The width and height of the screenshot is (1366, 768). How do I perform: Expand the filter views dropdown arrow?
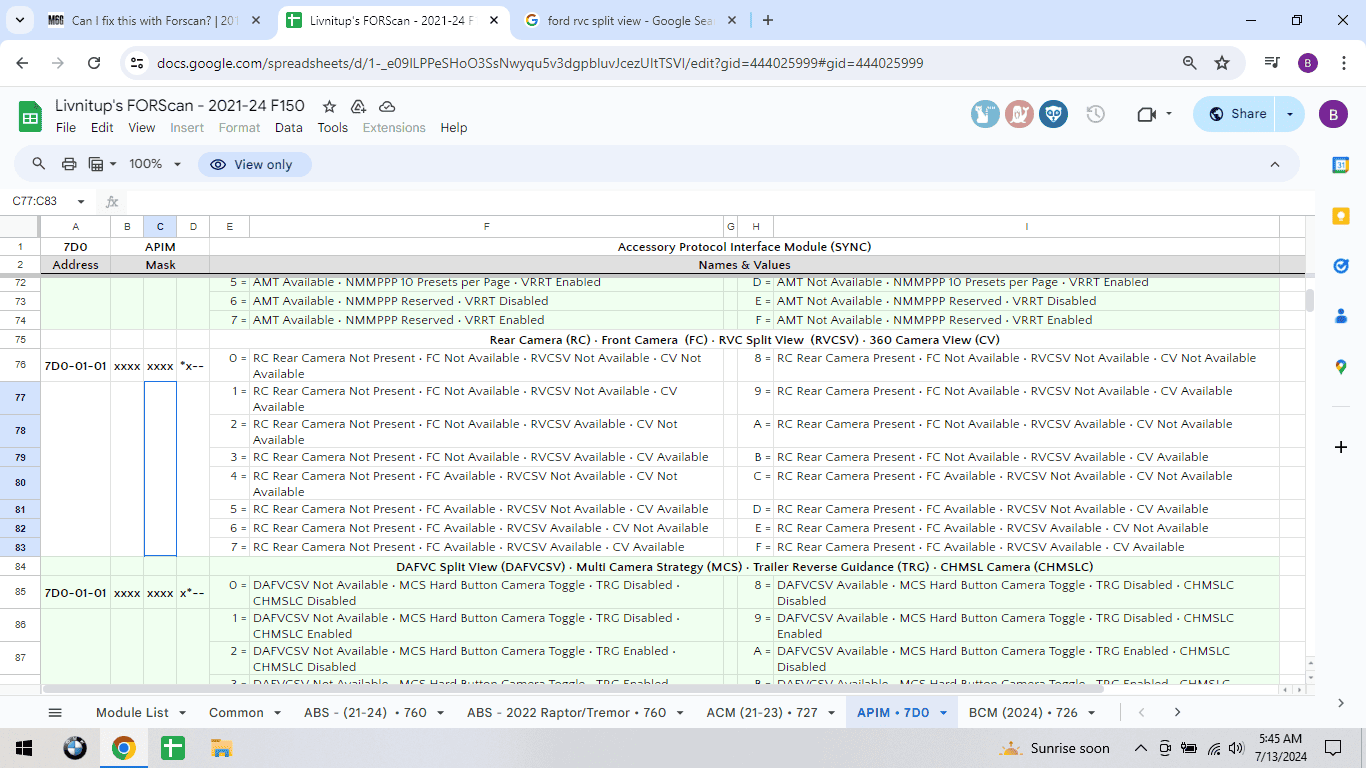[x=113, y=164]
